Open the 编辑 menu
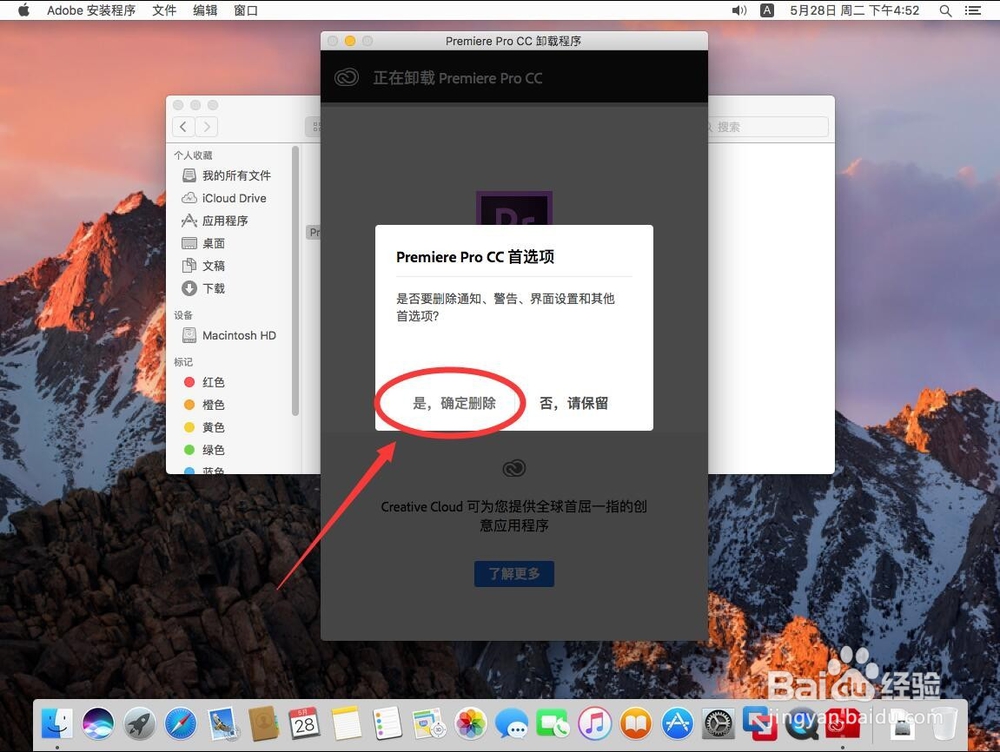 [205, 10]
